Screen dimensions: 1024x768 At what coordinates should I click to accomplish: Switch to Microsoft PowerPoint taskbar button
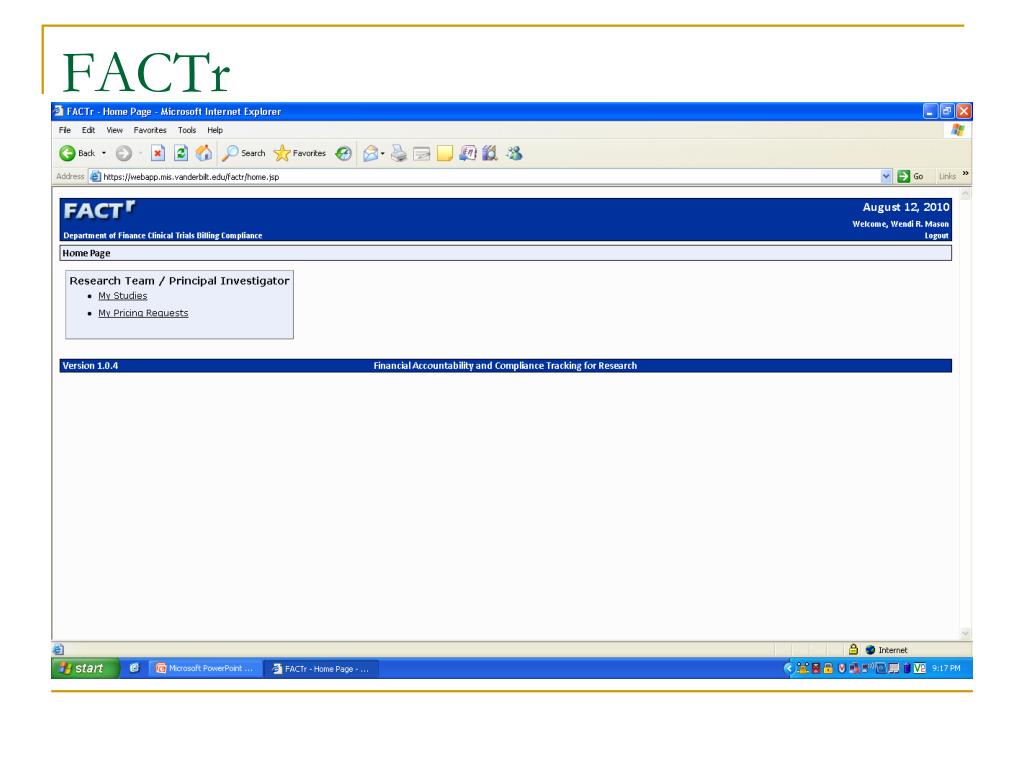(x=205, y=668)
